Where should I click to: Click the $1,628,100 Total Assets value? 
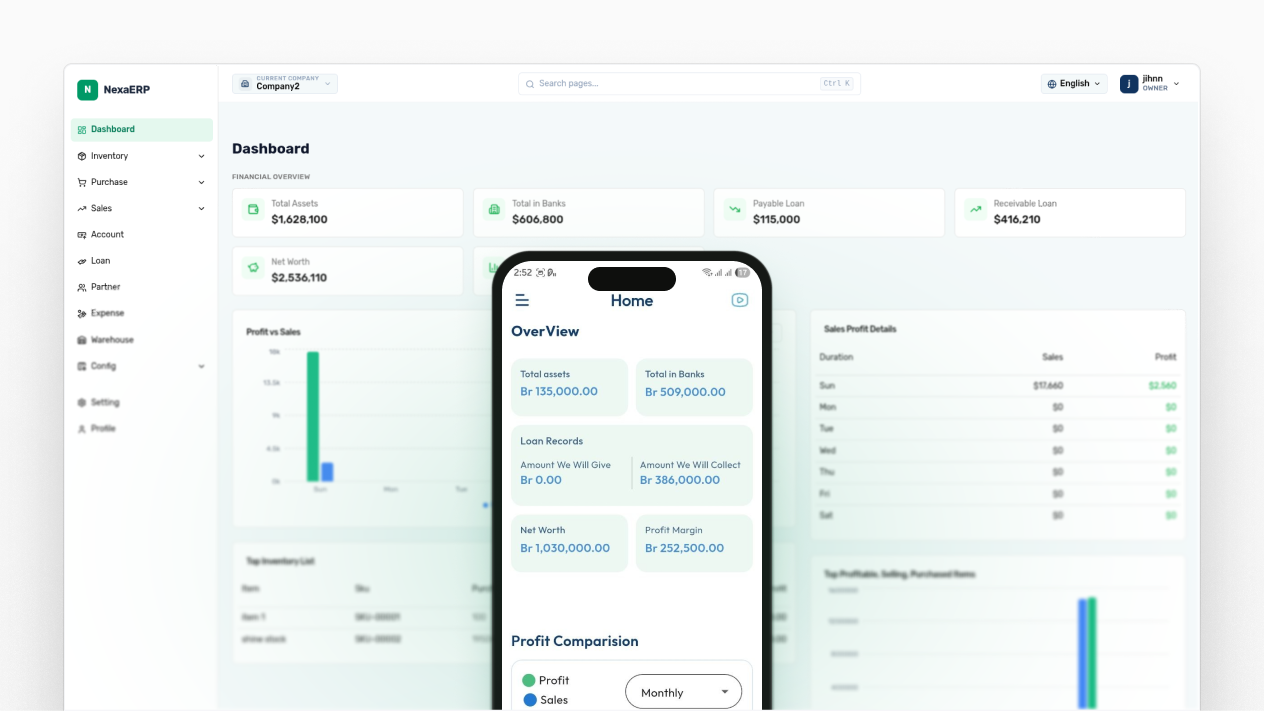coord(299,219)
